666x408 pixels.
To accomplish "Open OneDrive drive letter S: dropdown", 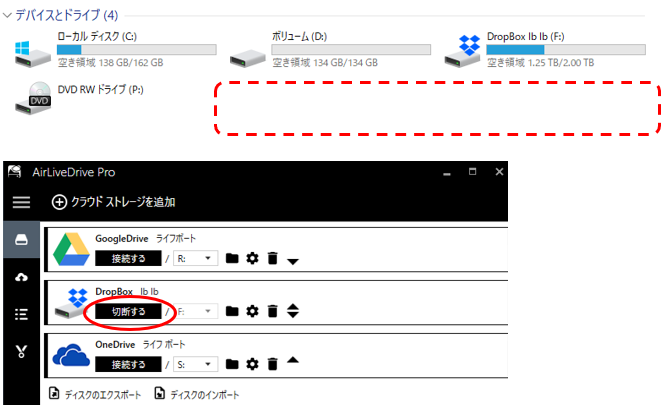I will pos(196,364).
